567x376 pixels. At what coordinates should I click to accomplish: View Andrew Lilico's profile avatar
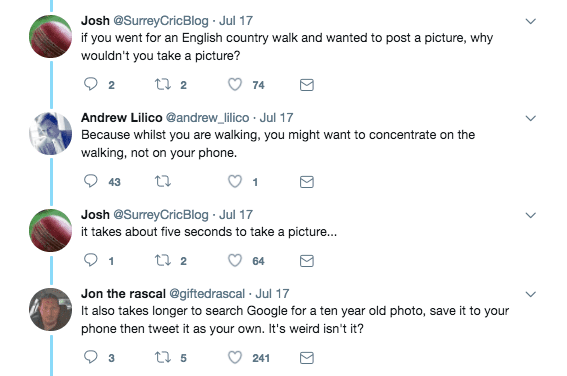pyautogui.click(x=51, y=134)
